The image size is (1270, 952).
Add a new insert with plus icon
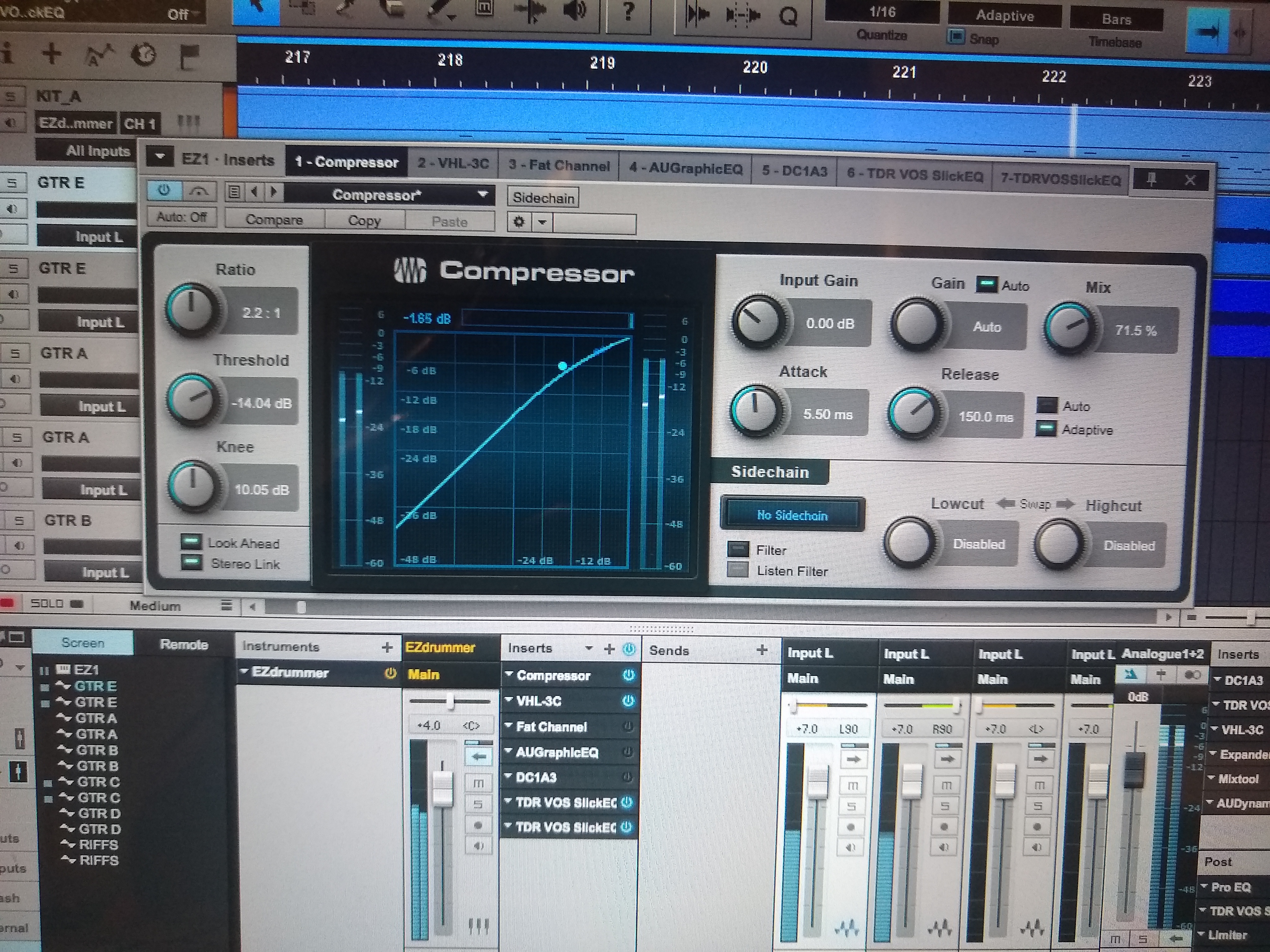pyautogui.click(x=609, y=649)
